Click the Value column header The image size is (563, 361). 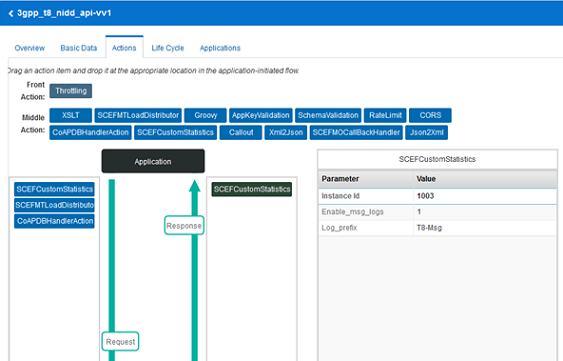pyautogui.click(x=426, y=179)
